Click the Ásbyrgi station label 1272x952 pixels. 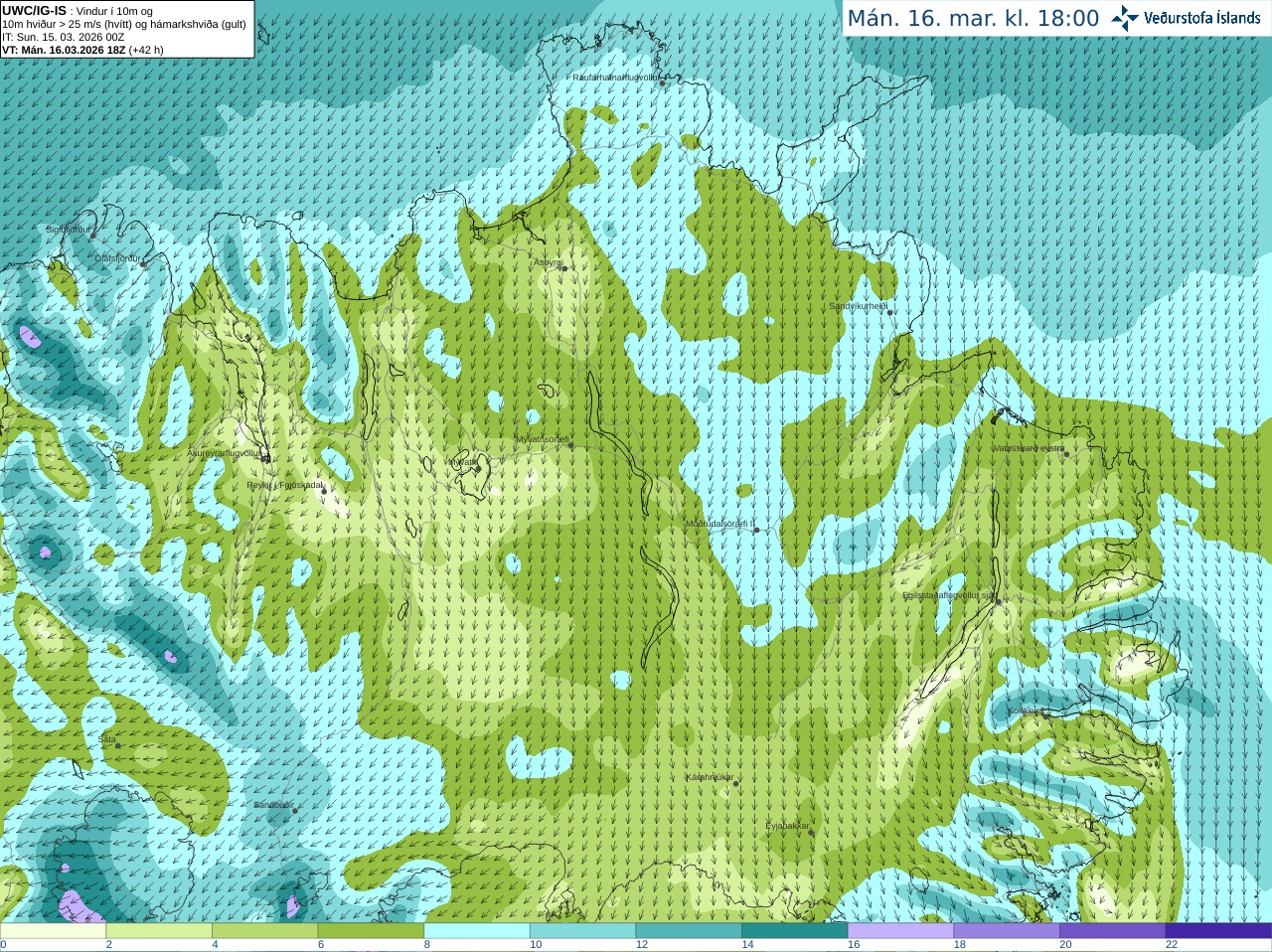548,262
